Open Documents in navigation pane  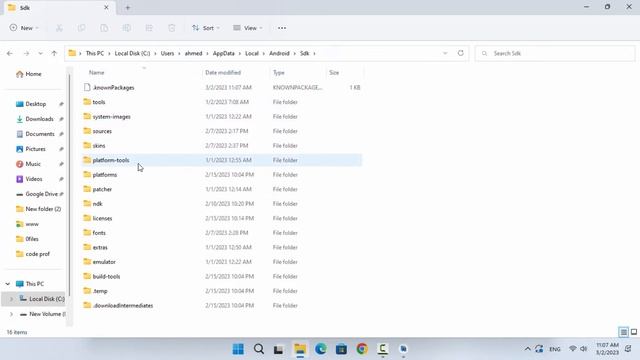40,134
